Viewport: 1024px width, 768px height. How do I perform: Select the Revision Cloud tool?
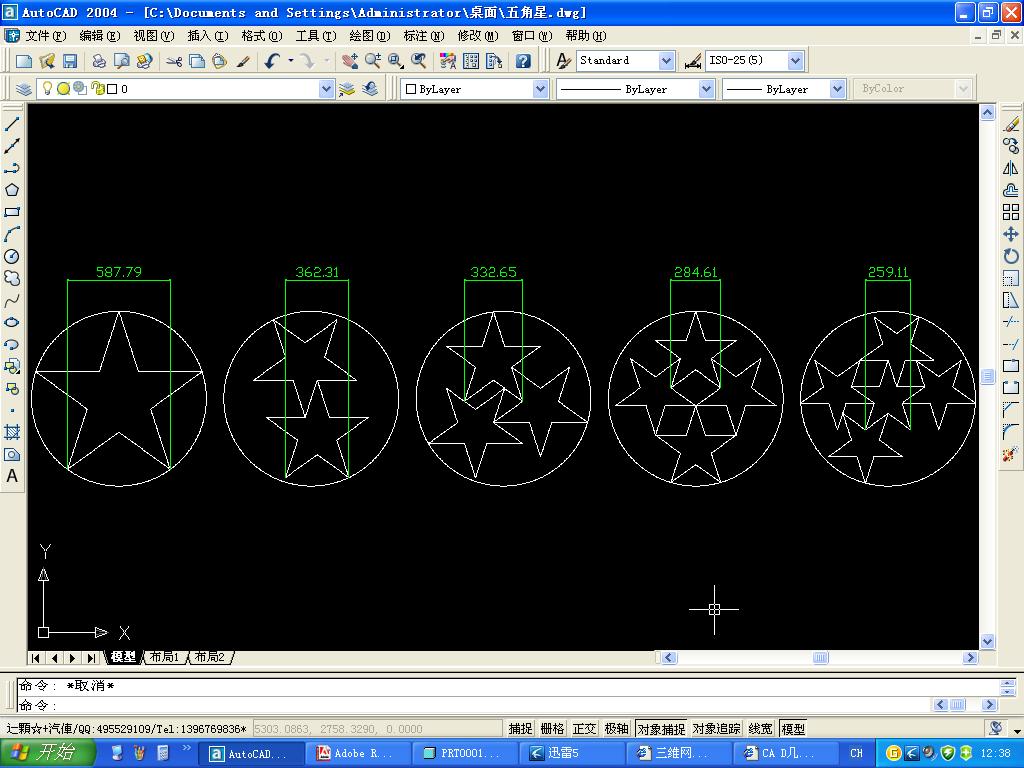[12, 278]
